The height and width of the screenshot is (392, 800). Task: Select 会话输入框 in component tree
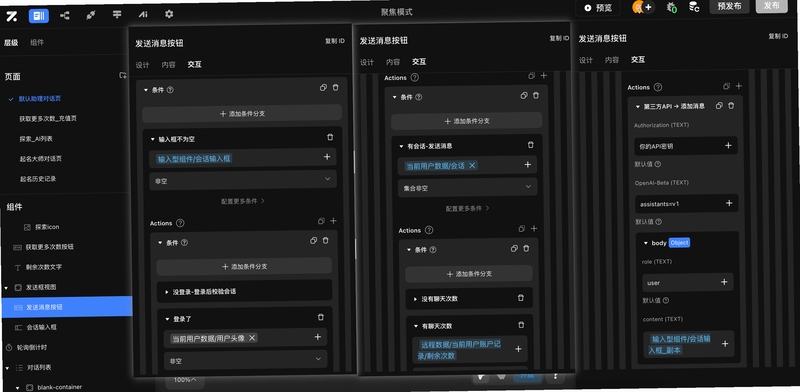41,327
